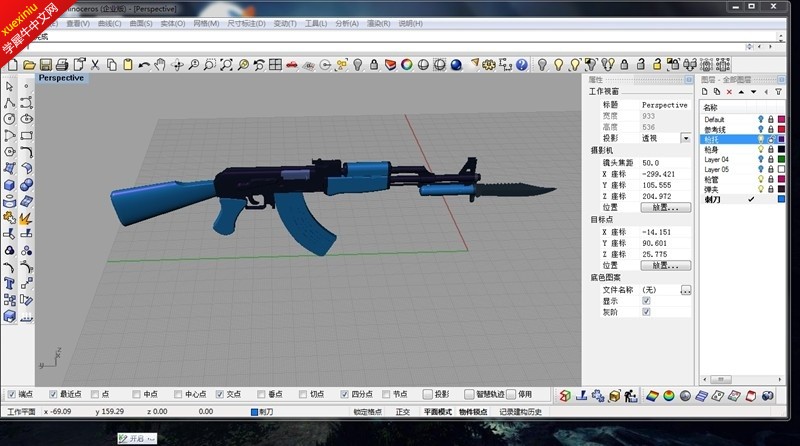Open Options with the gear icon

pos(489,65)
